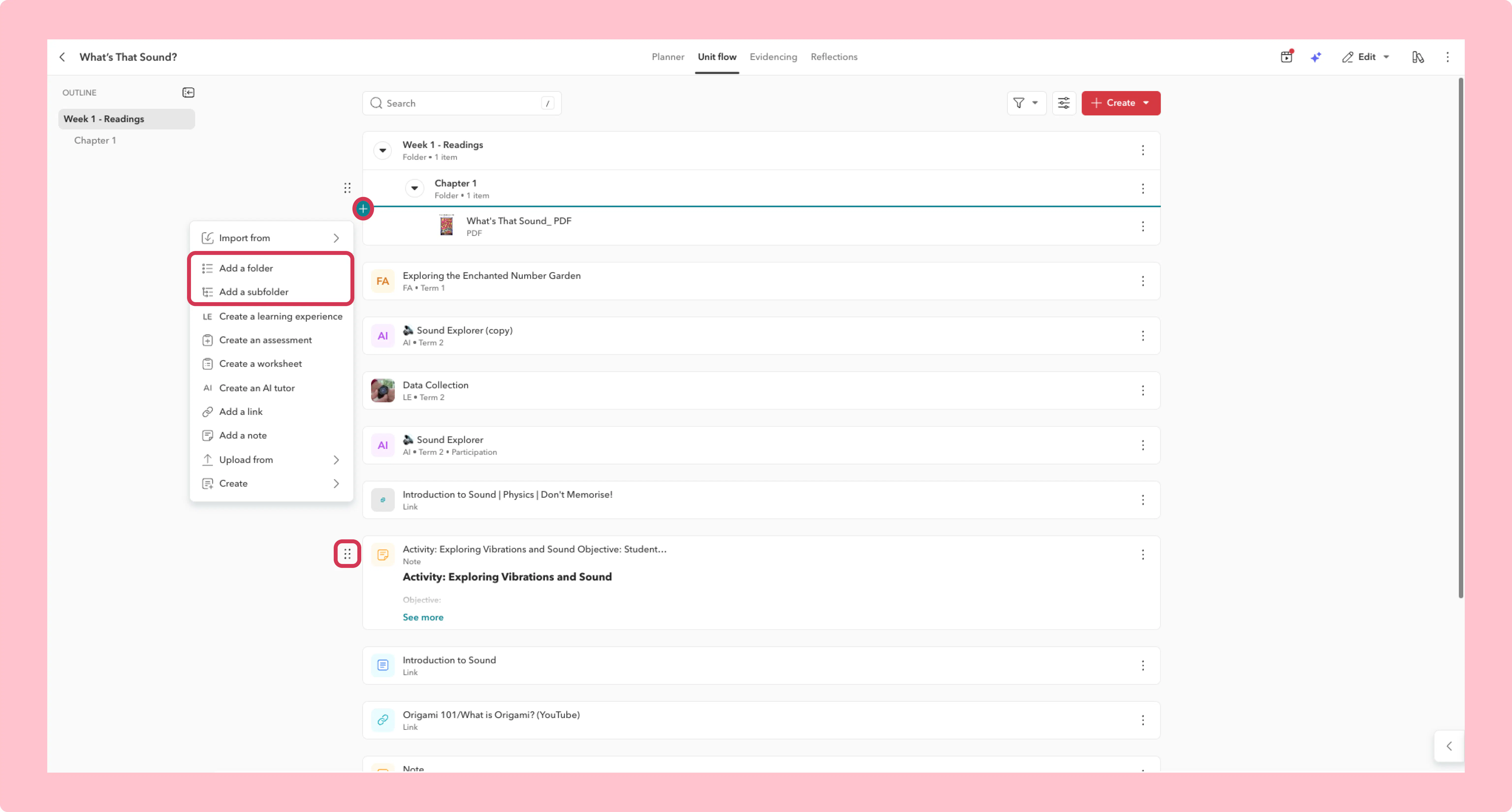Click drag handle next to Activity note
The height and width of the screenshot is (812, 1512).
tap(347, 554)
